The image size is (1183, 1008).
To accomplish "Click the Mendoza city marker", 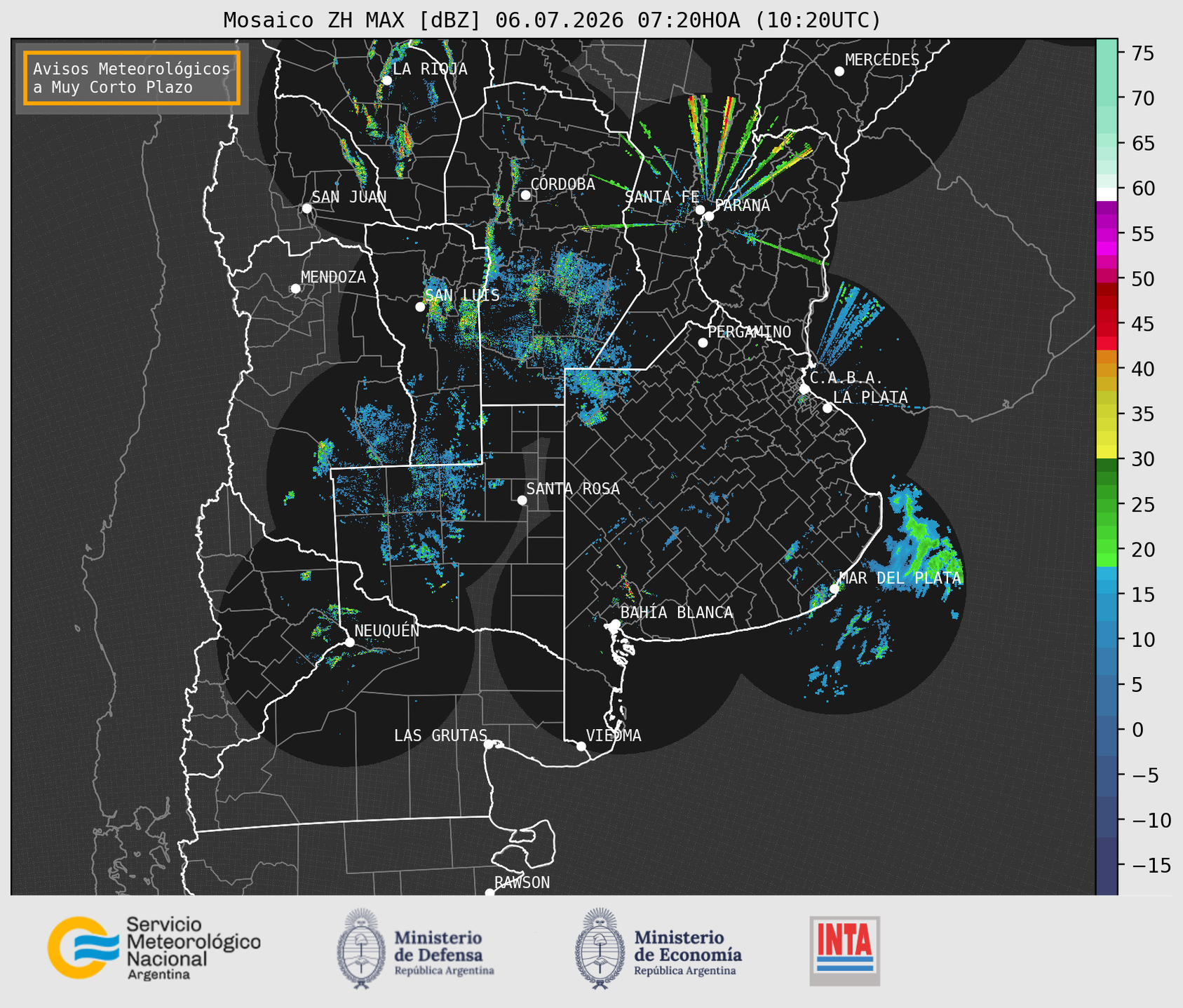I will (295, 289).
